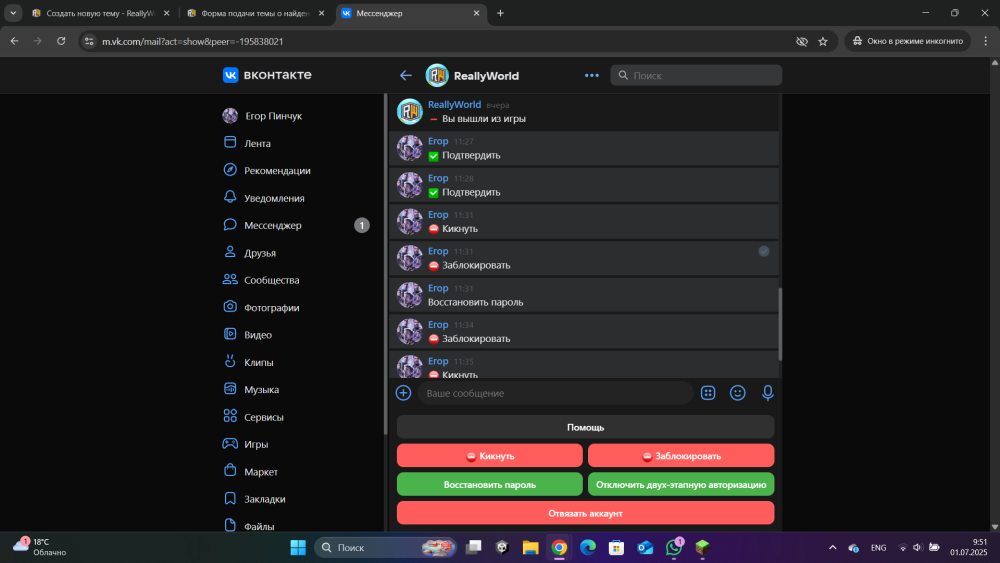Select the 11:28 Подтвердить message
The width and height of the screenshot is (1000, 563).
coord(584,186)
